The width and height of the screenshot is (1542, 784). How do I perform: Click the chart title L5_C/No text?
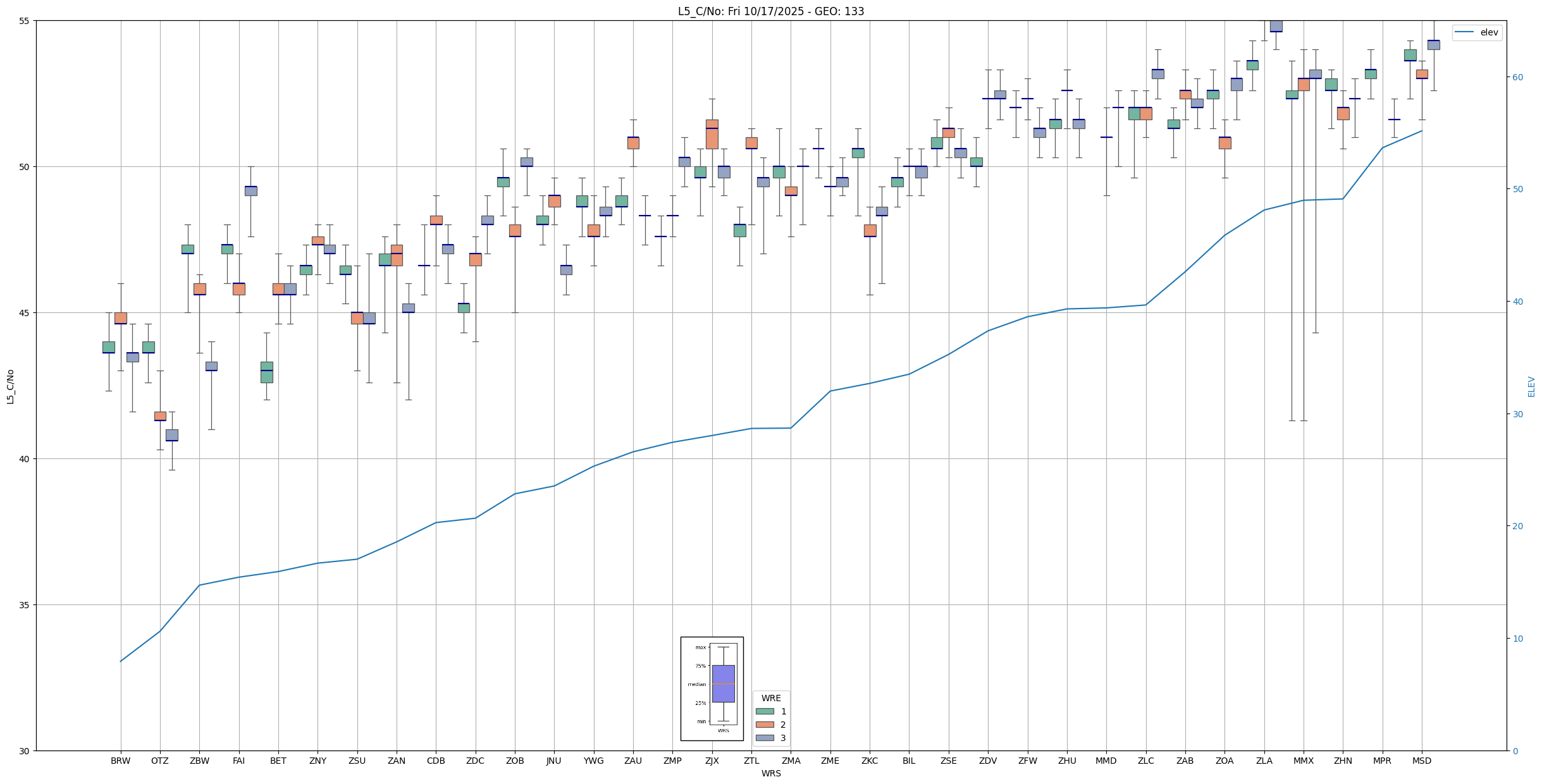(x=770, y=11)
